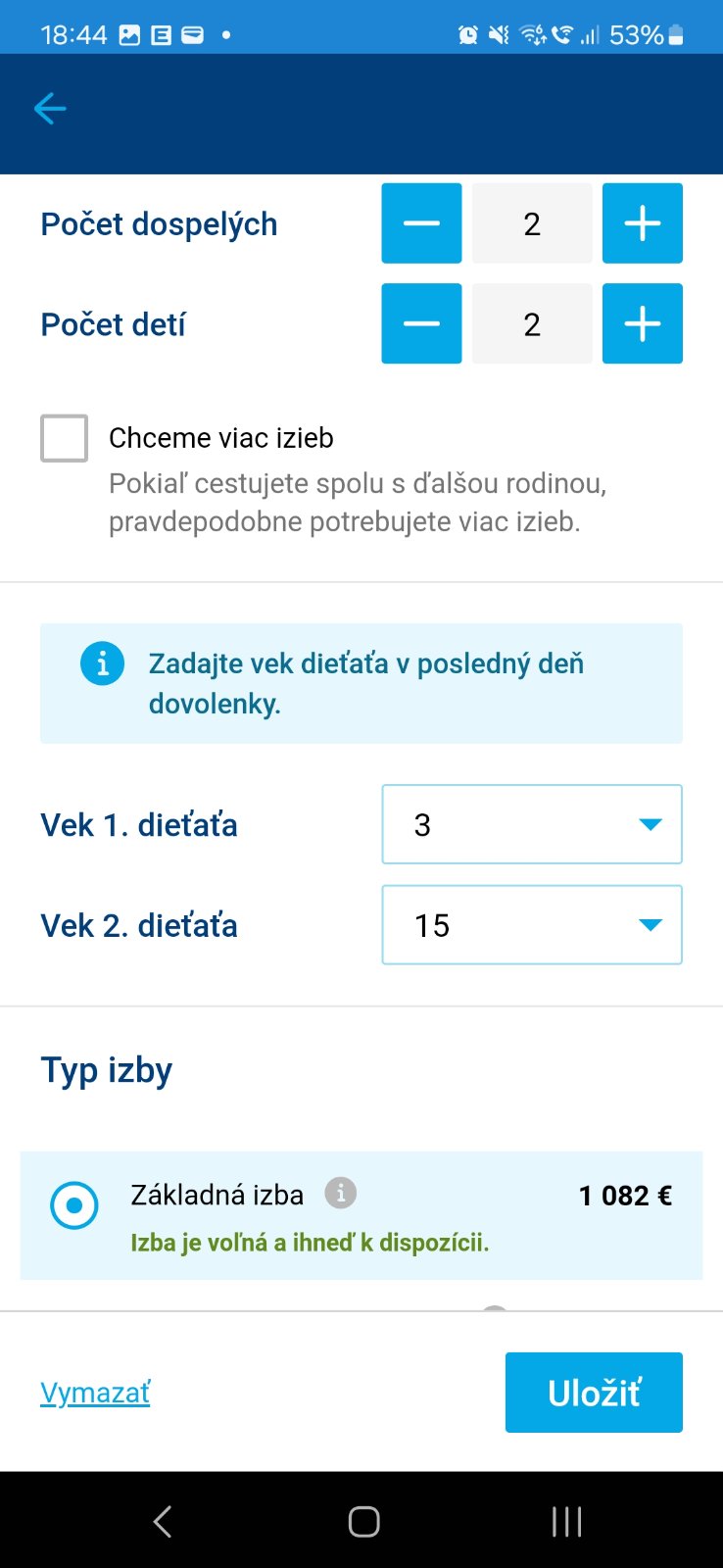Open Android recent apps button
The height and width of the screenshot is (1568, 723).
566,1521
